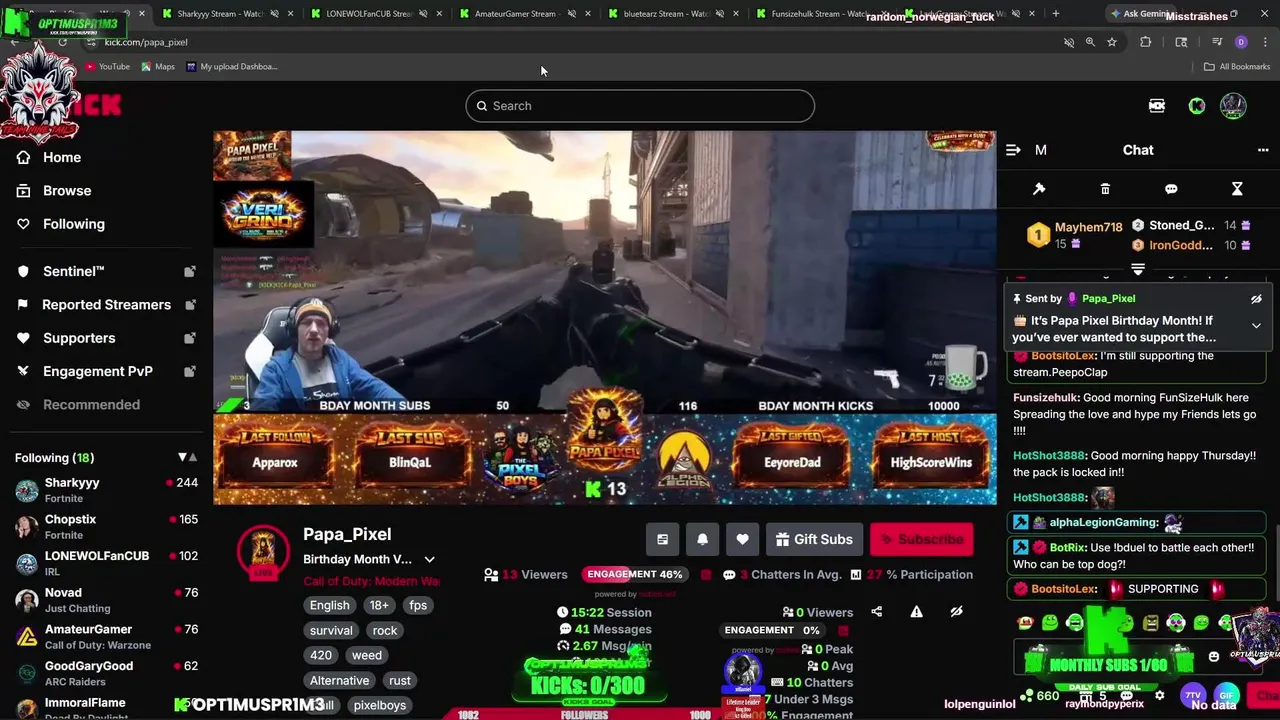Toggle the Supporters pin icon
The height and width of the screenshot is (720, 1280).
[189, 338]
